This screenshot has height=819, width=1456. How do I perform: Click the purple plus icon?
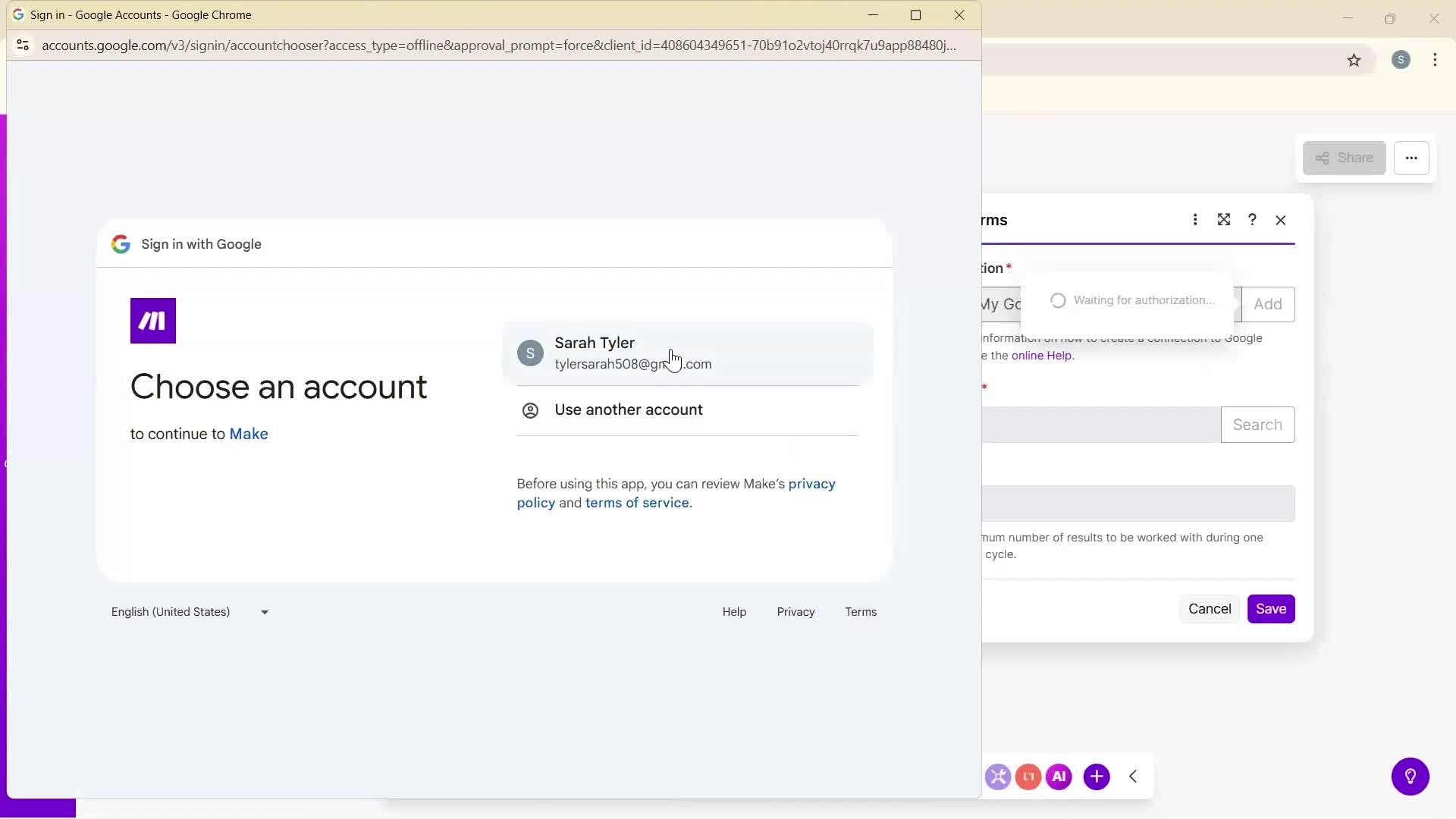[x=1097, y=776]
